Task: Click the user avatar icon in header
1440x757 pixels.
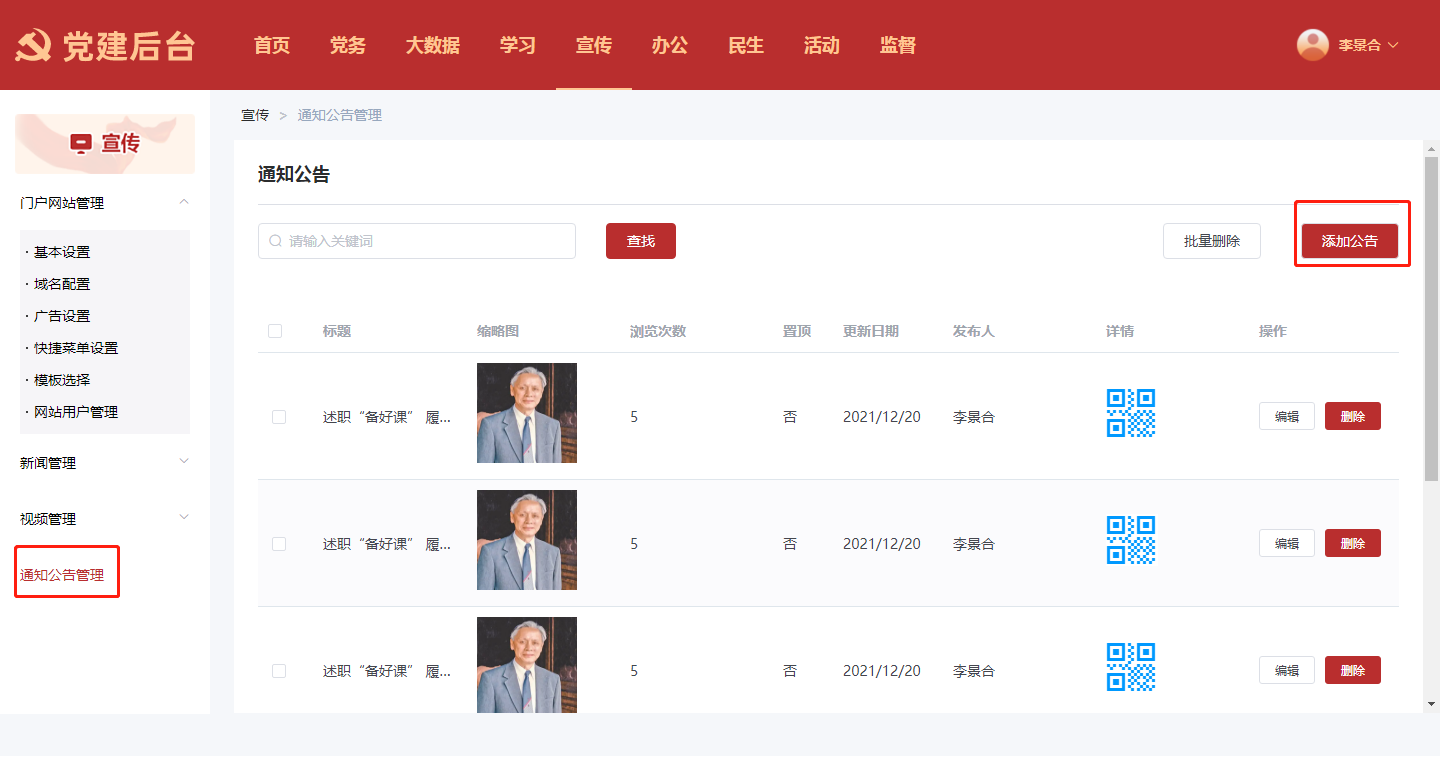Action: (x=1312, y=45)
